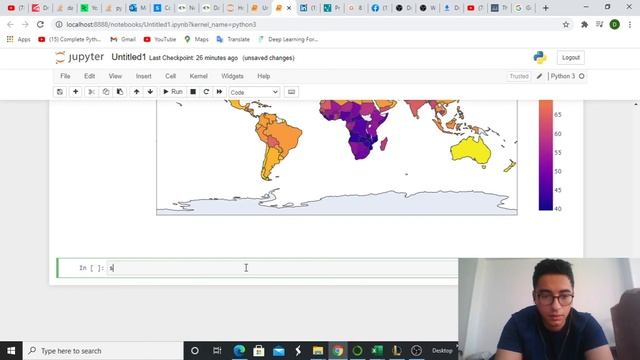Reload the page with refresh icon
The height and width of the screenshot is (360, 640).
(40, 24)
